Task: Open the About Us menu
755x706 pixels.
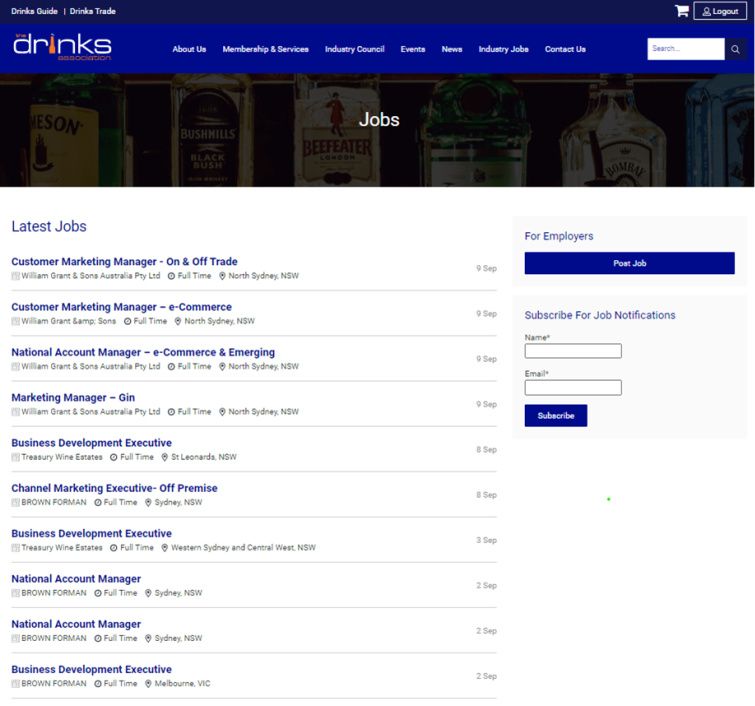Action: 189,49
